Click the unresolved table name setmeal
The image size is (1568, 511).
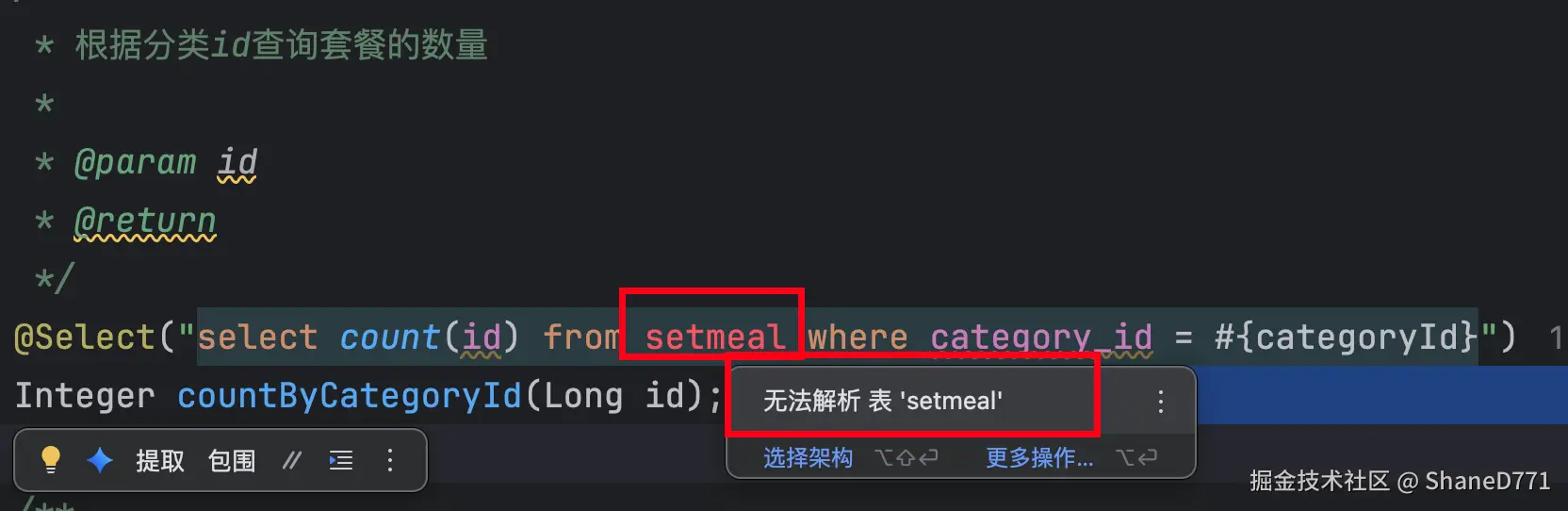(x=715, y=338)
